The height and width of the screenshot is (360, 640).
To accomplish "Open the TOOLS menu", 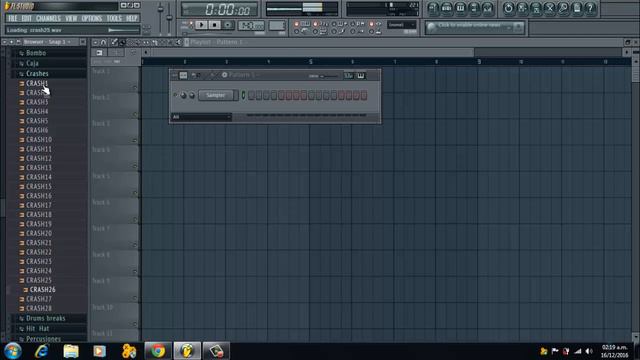I will 114,18.
